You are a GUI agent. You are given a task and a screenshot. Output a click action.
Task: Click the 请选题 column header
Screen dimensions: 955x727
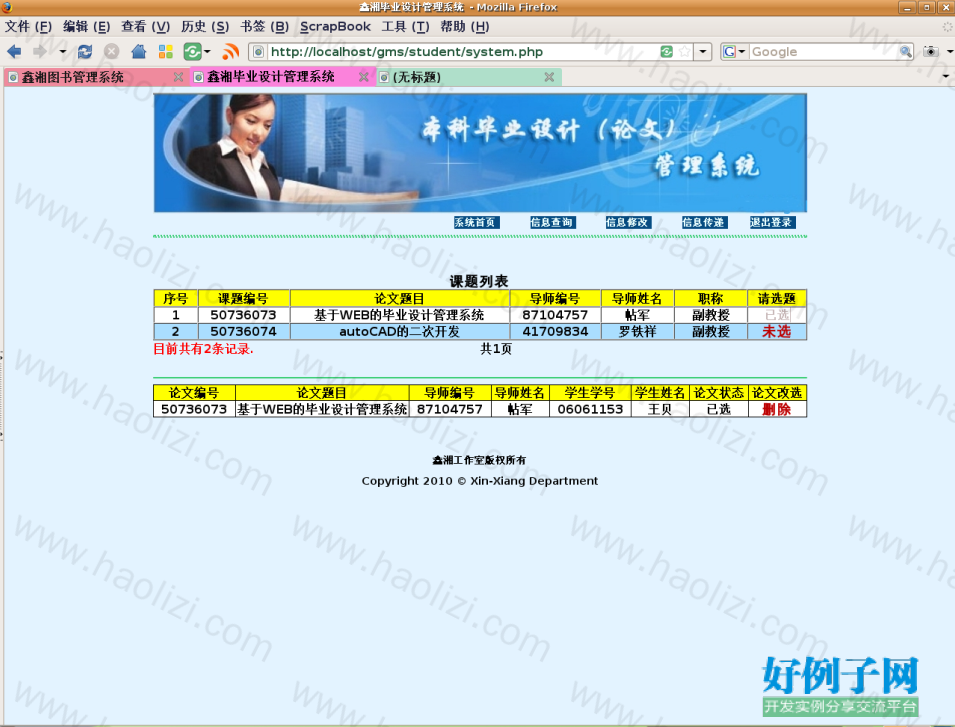pos(777,298)
